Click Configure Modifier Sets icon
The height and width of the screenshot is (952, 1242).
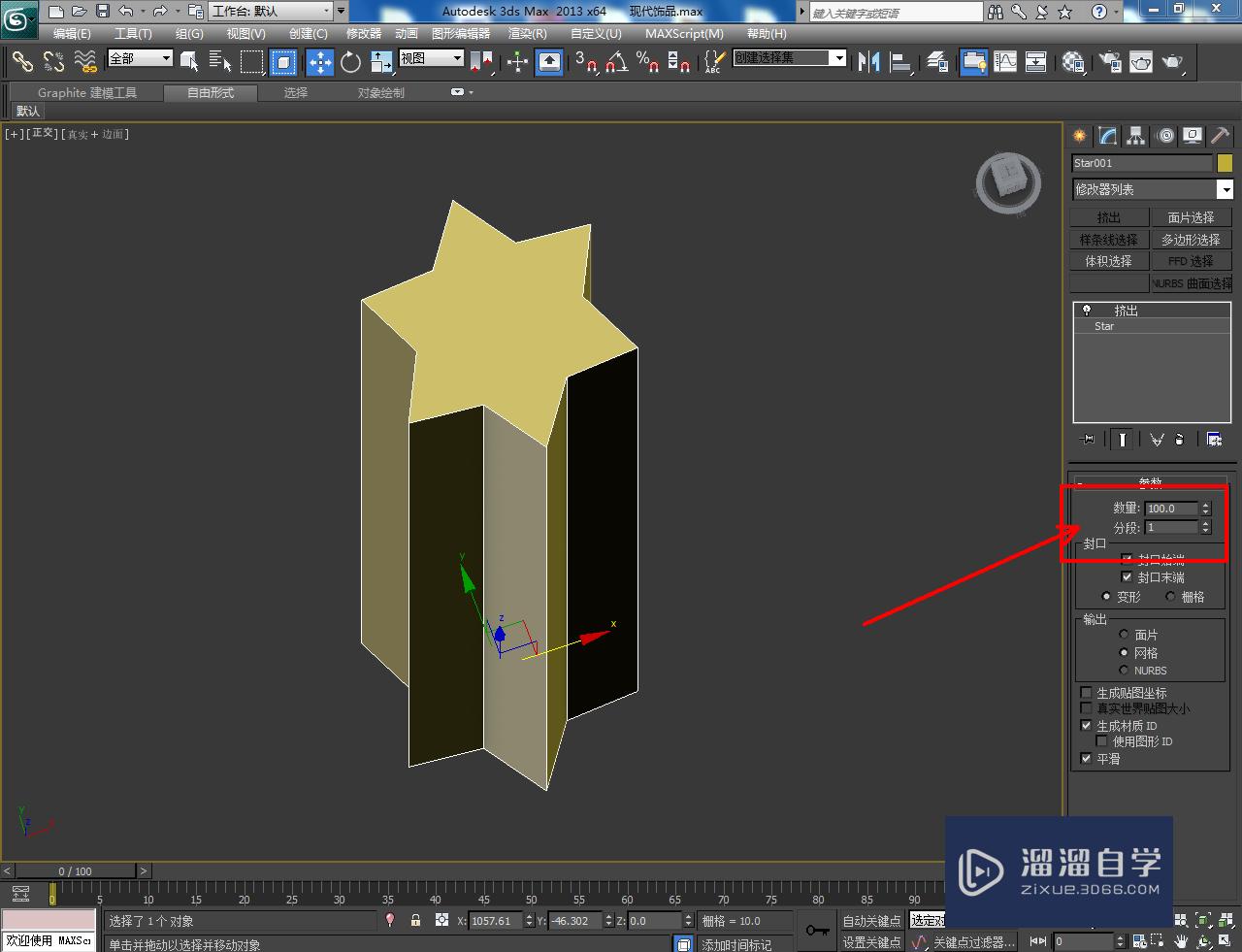[1214, 440]
